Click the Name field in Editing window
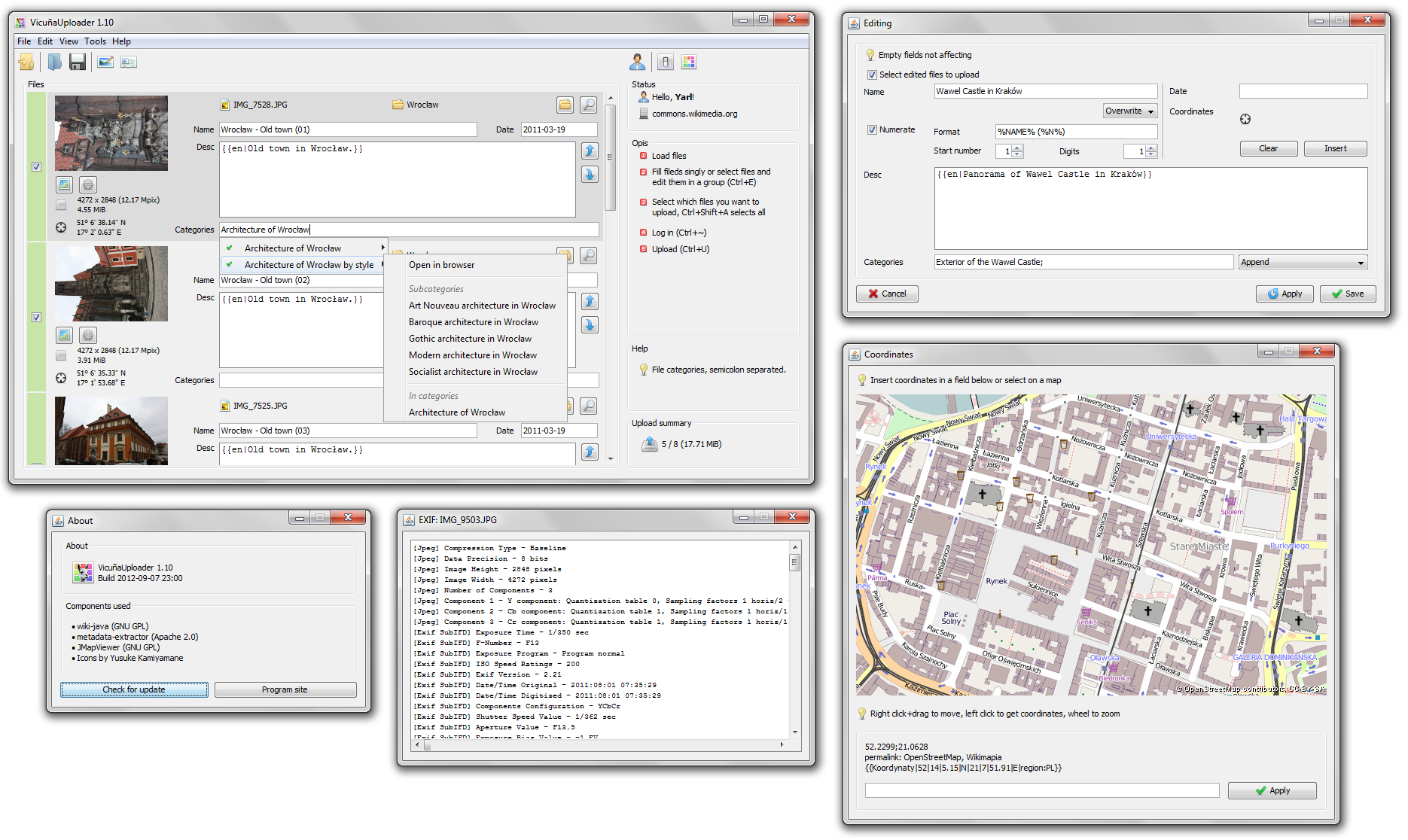 (1046, 91)
